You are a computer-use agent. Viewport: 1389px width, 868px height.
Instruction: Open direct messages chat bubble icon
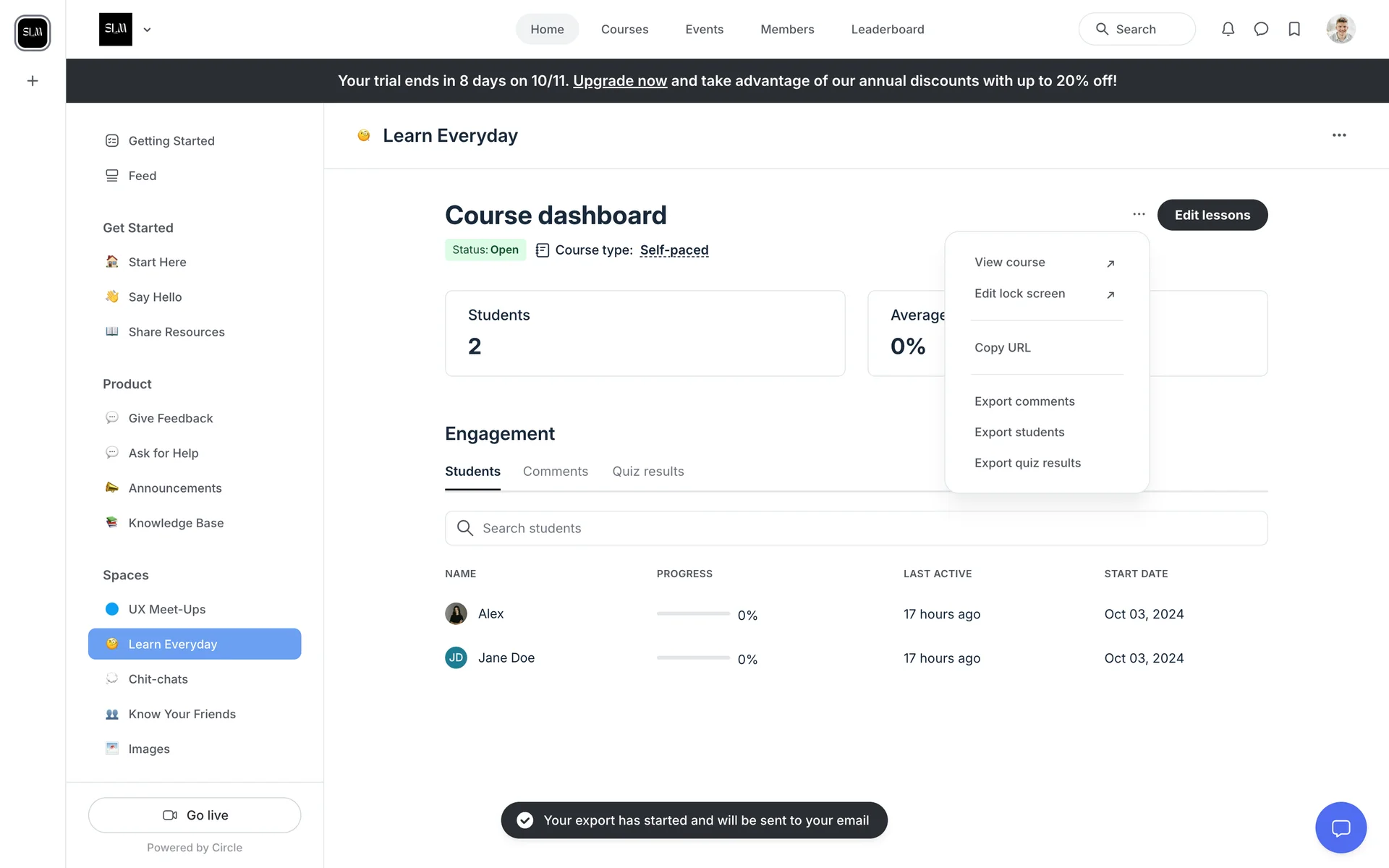click(1261, 29)
